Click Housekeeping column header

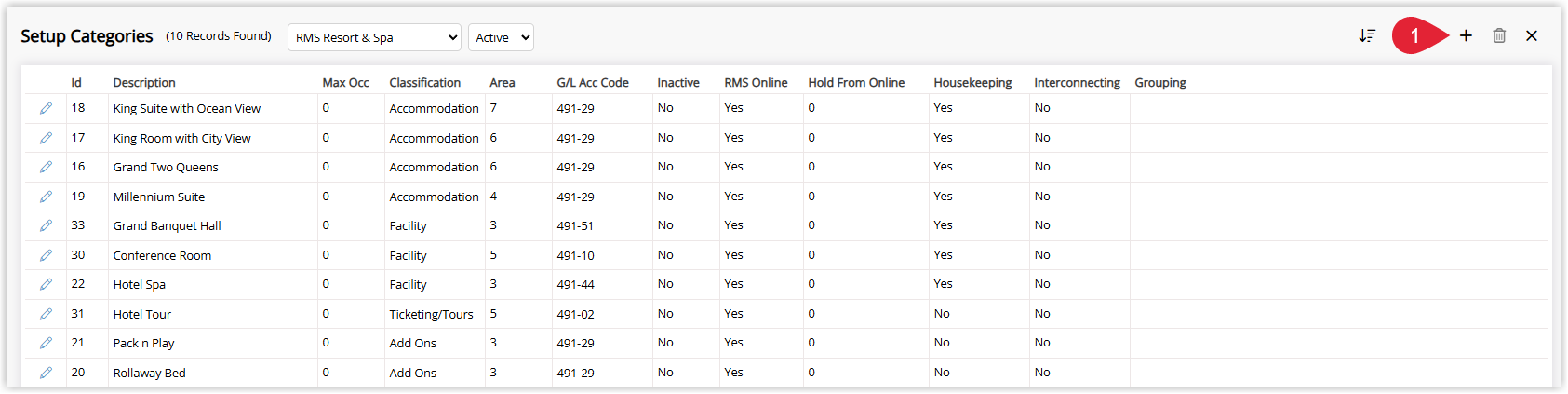[x=972, y=83]
